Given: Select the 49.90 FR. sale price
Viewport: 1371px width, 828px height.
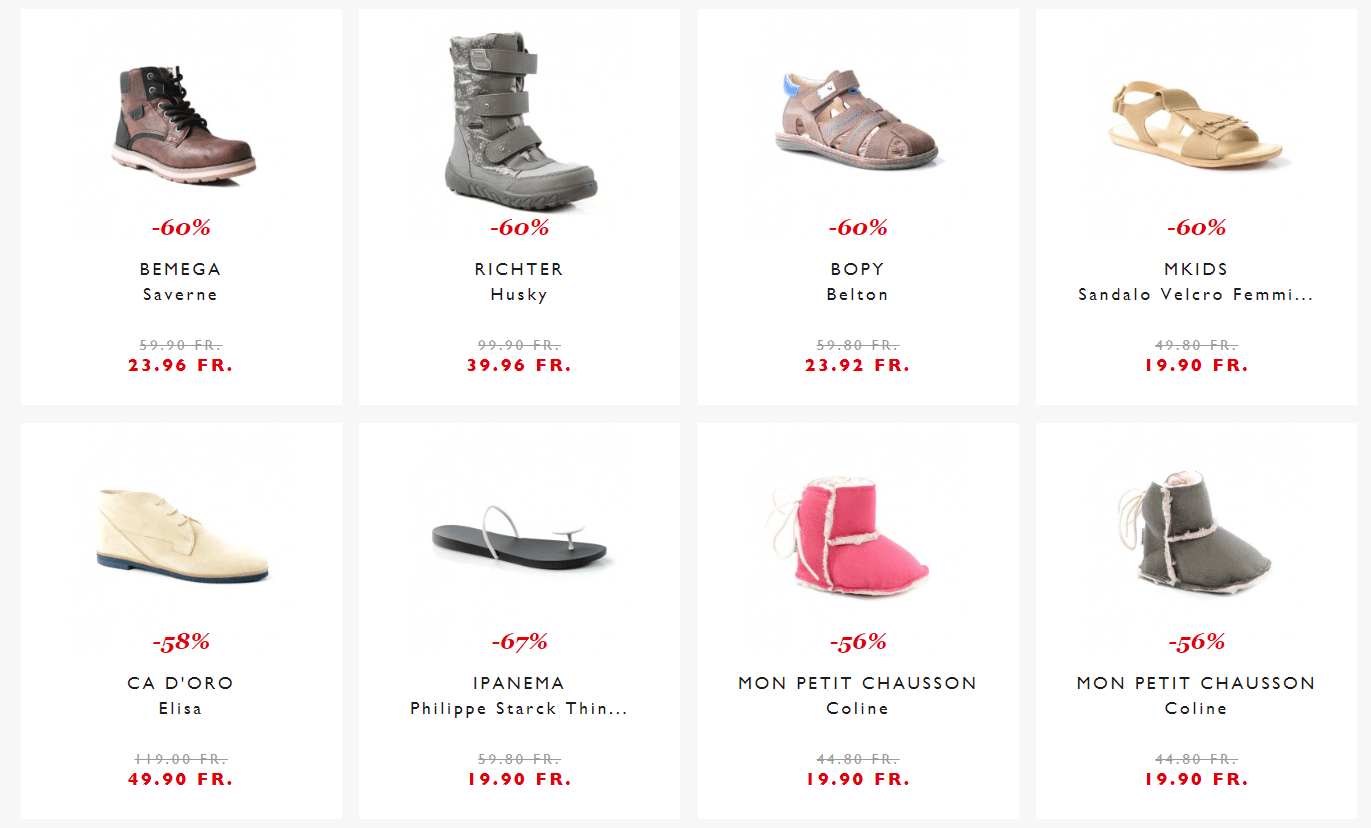Looking at the screenshot, I should 180,779.
